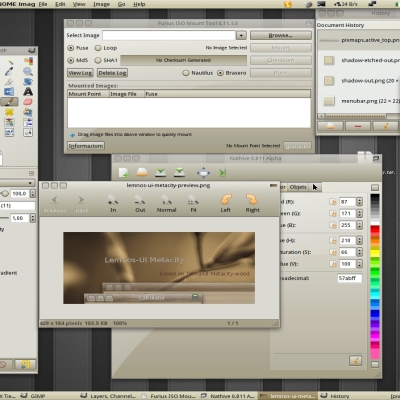Pick the blue swatch in Nathive palette strip
Viewport: 400px width, 400px height.
375,313
